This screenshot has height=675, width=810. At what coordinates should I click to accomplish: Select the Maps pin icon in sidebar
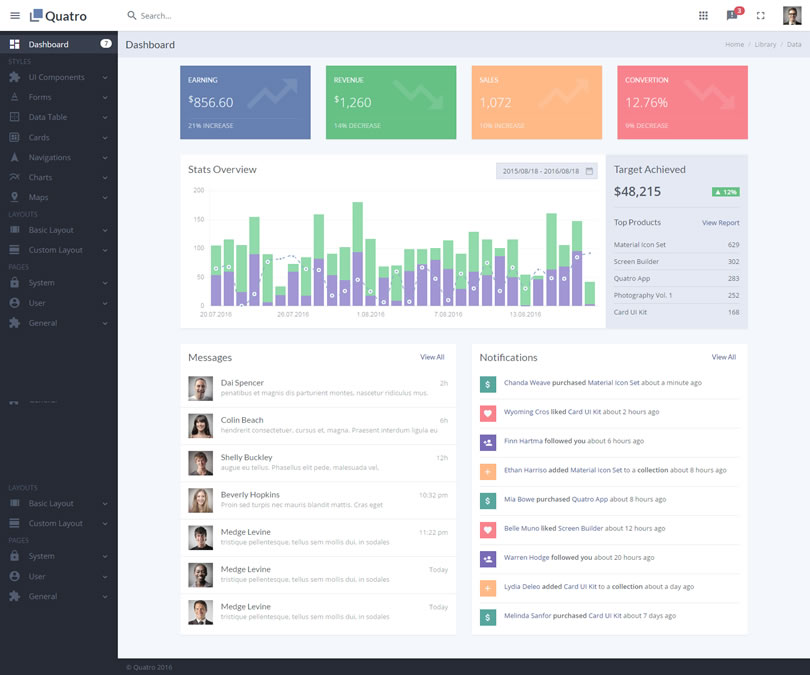(x=14, y=198)
